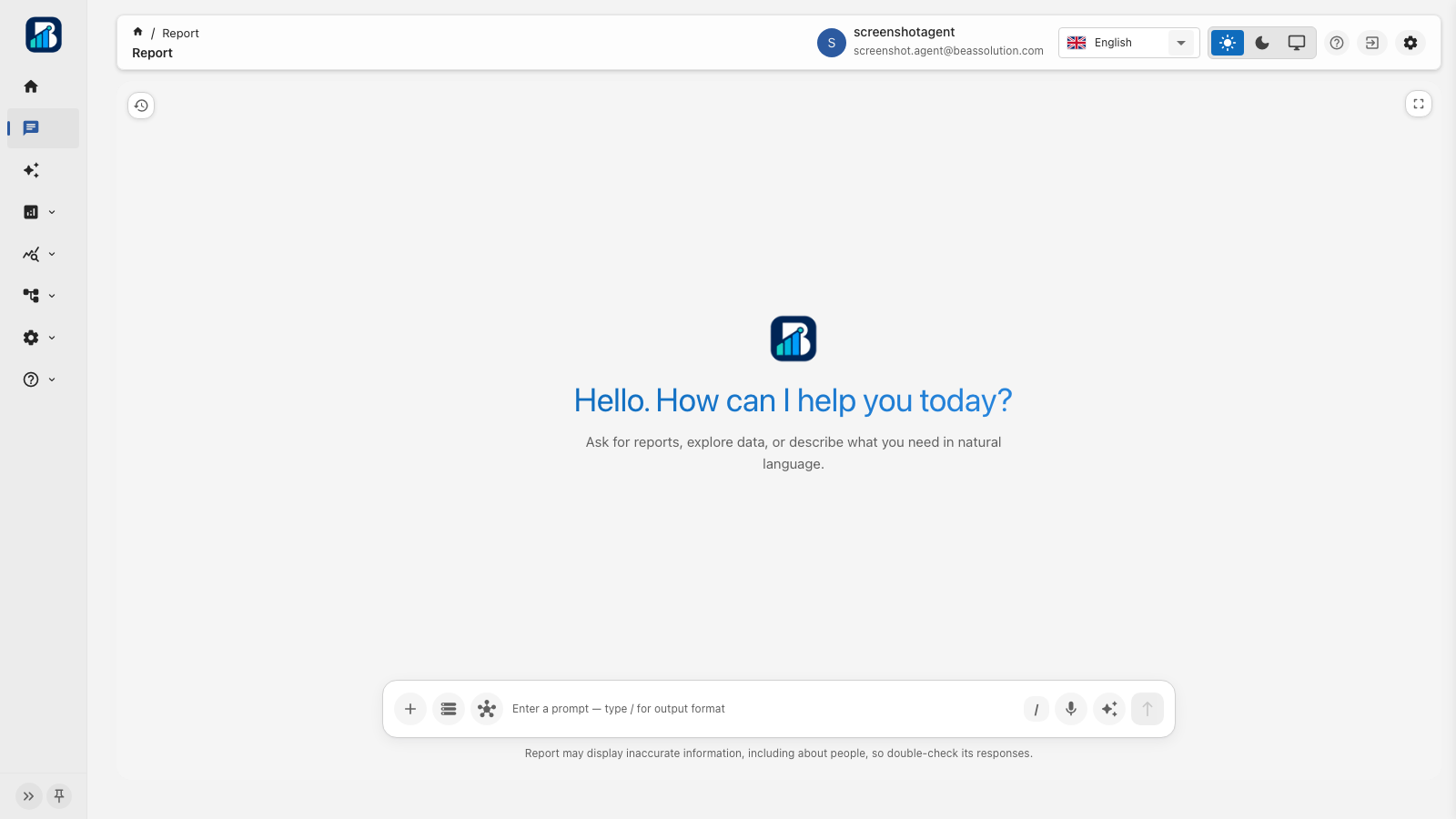This screenshot has height=819, width=1456.
Task: Start voice input with microphone
Action: [1071, 709]
